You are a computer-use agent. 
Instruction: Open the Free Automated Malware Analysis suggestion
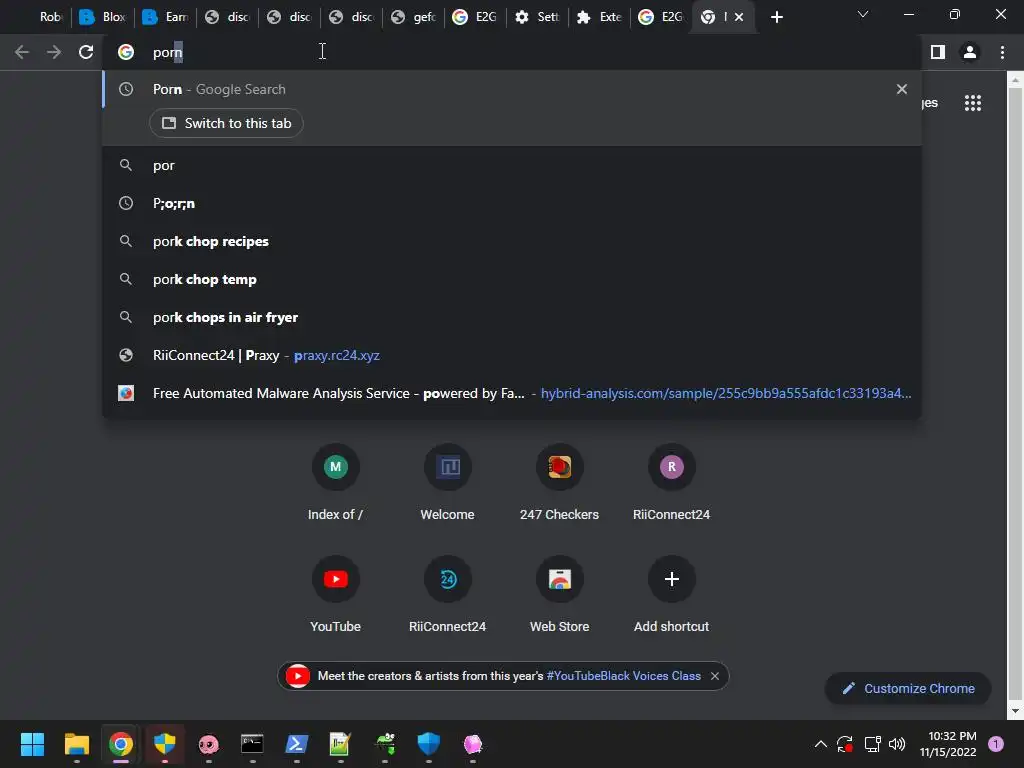(512, 393)
